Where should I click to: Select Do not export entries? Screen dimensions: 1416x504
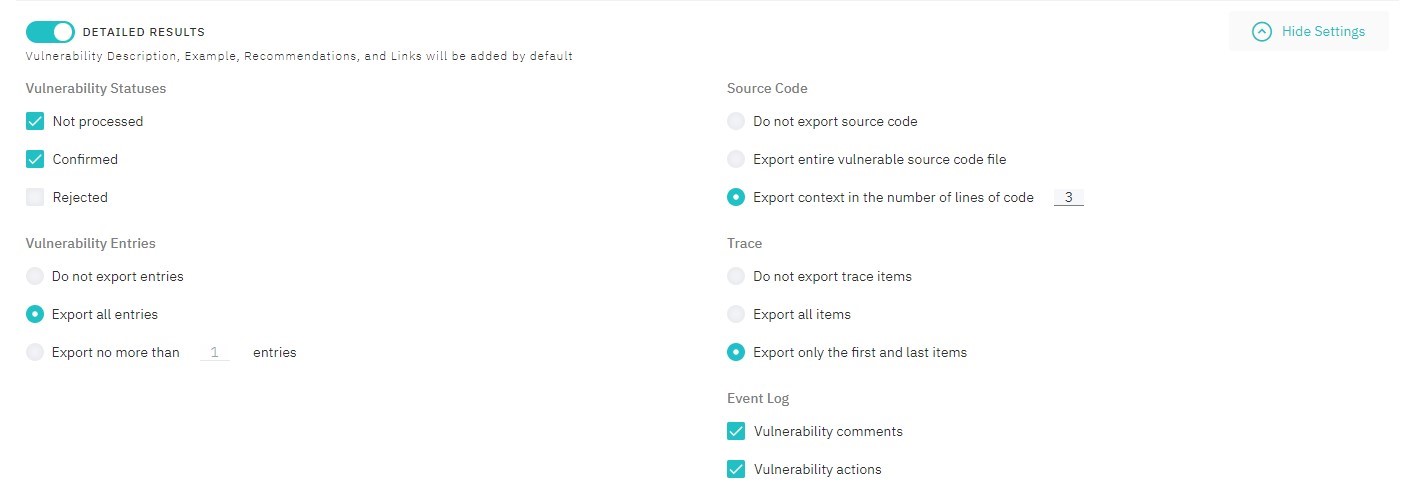(x=35, y=276)
